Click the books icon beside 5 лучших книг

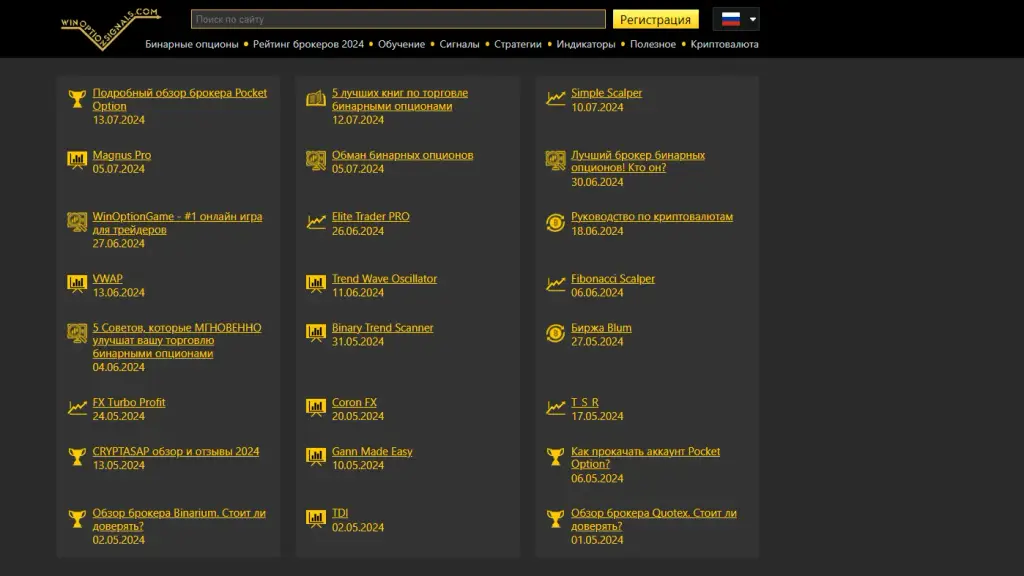[316, 99]
